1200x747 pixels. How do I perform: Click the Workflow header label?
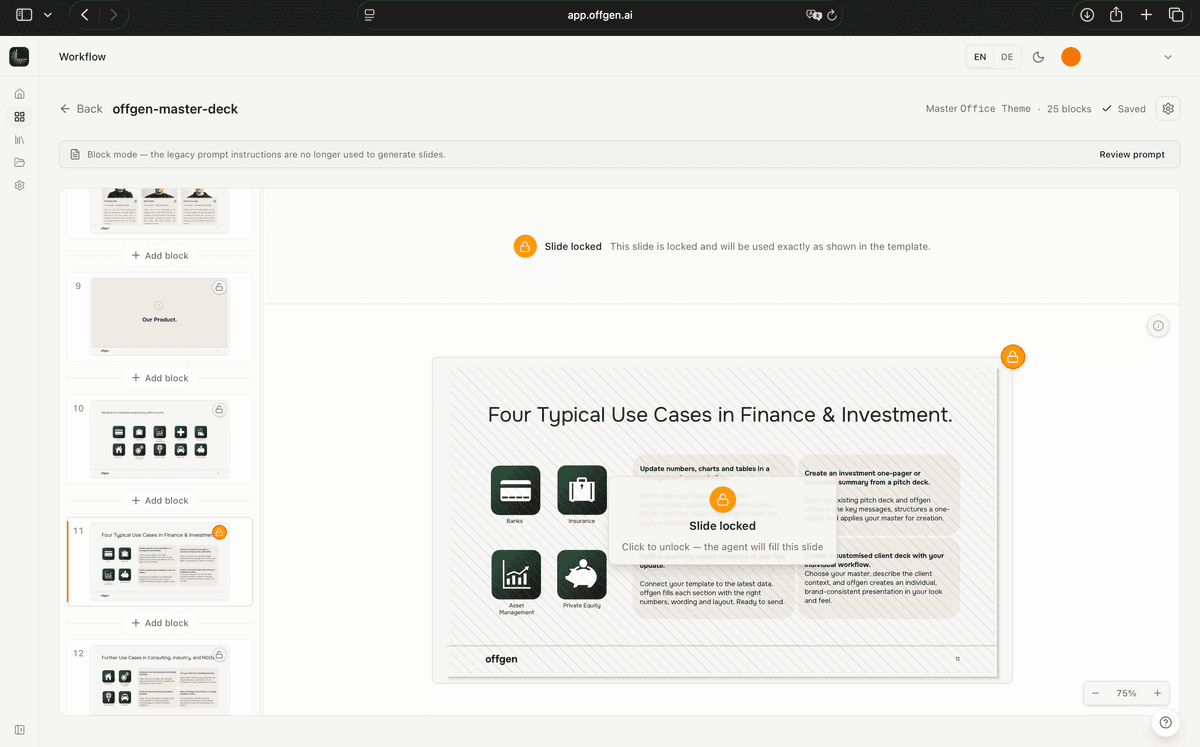[x=82, y=57]
